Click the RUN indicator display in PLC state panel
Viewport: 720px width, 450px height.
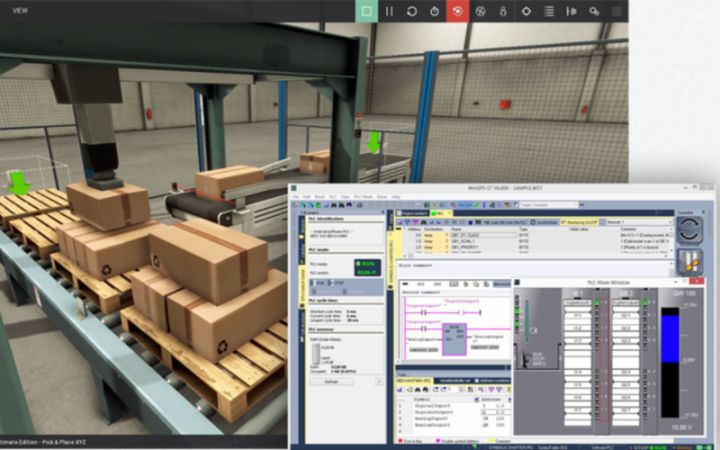pyautogui.click(x=367, y=268)
